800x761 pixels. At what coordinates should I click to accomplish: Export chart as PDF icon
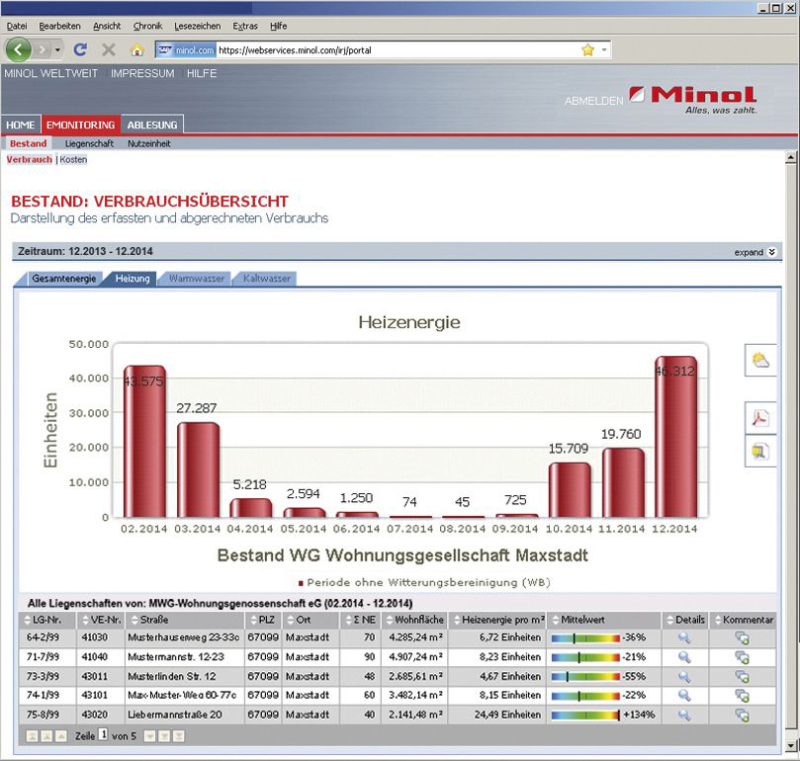(x=760, y=418)
